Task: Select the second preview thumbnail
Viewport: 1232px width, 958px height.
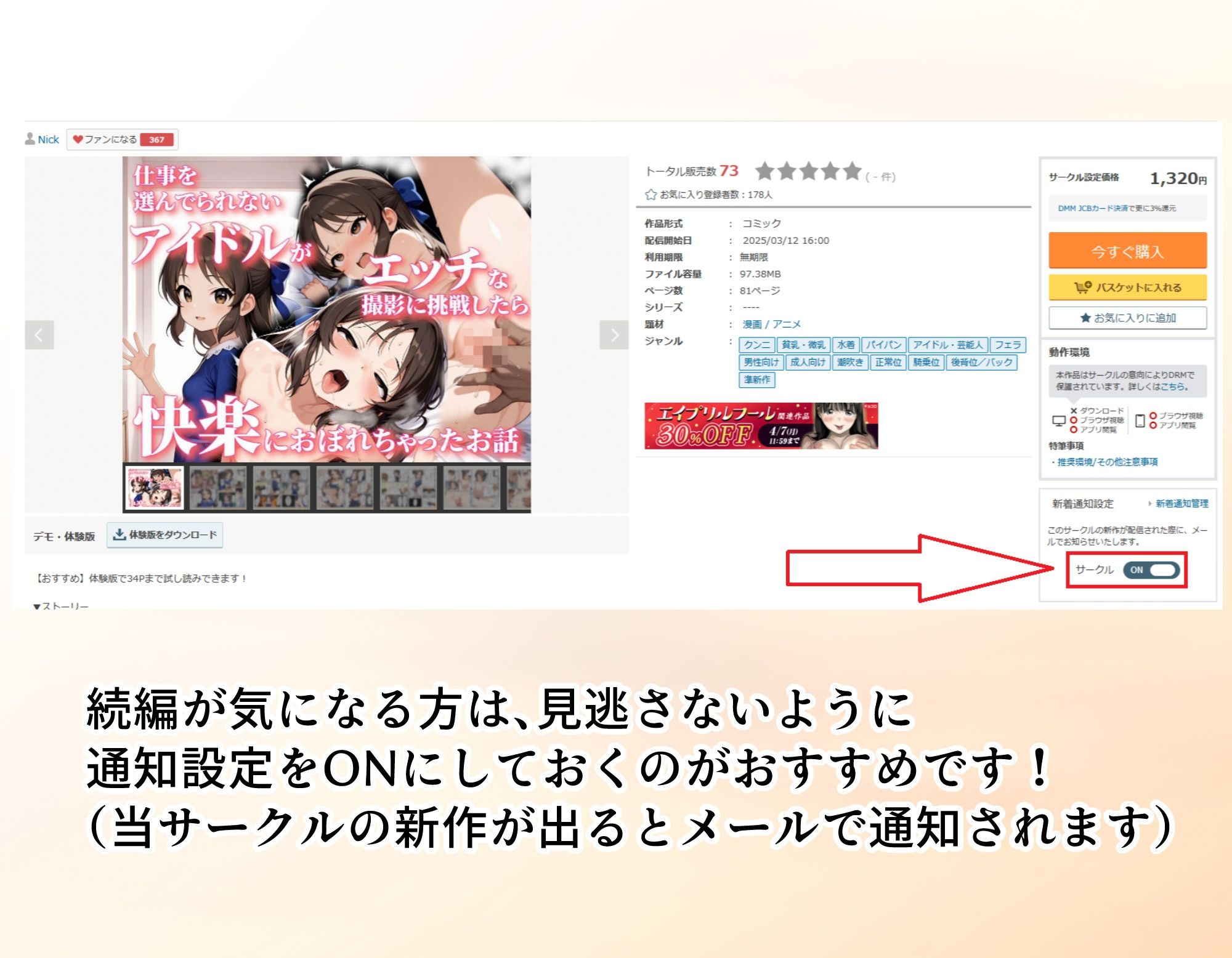Action: pos(217,487)
